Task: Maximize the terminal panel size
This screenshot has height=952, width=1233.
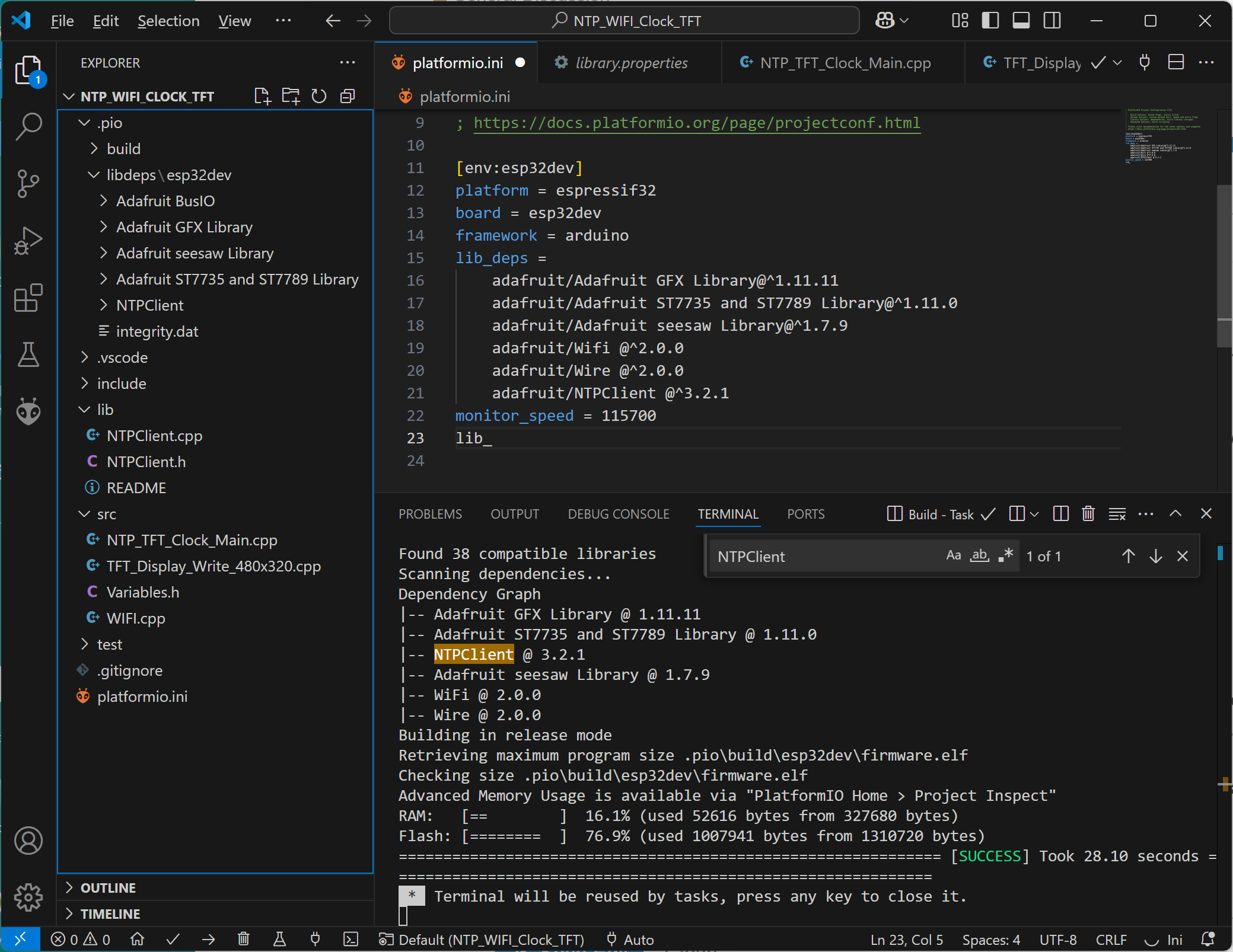Action: (1175, 514)
